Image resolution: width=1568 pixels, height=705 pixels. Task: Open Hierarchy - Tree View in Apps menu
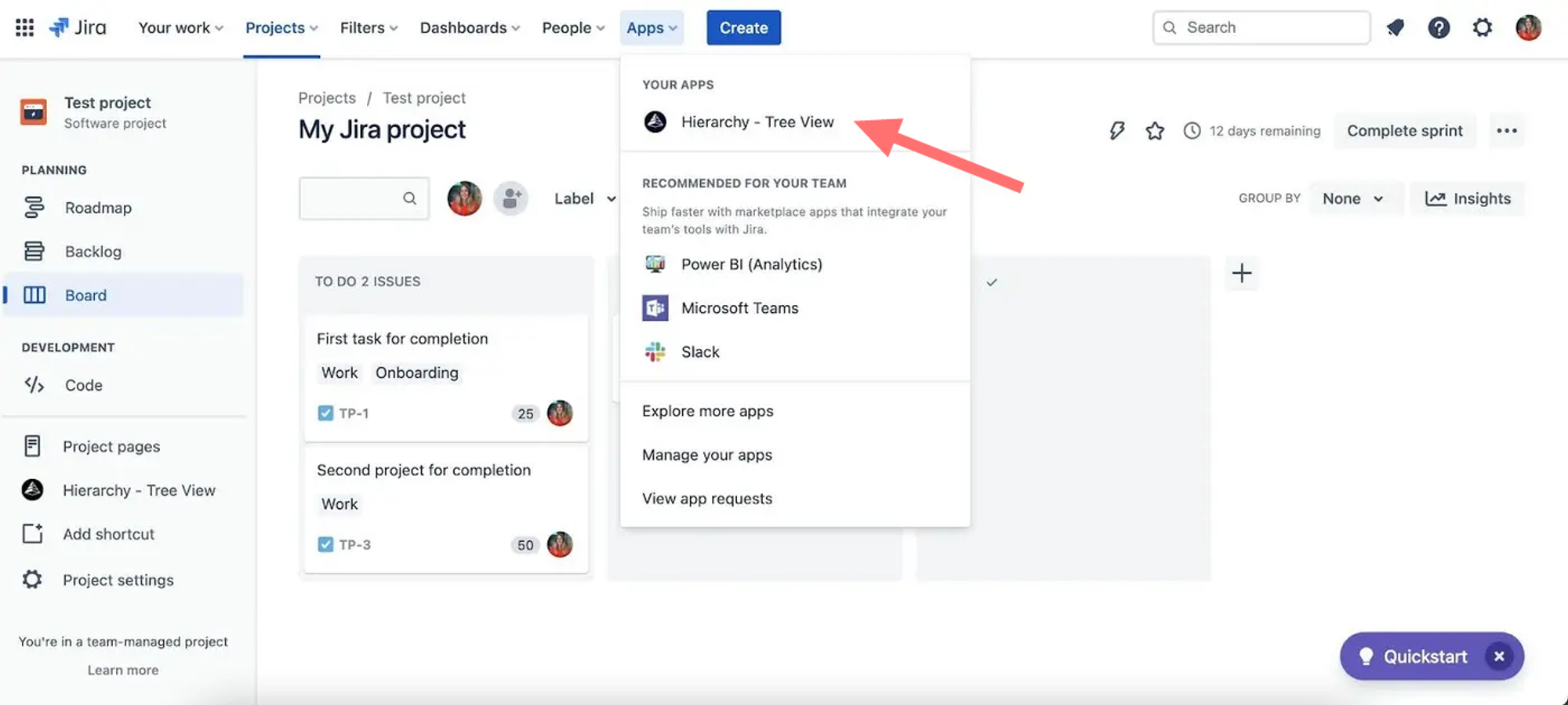[x=795, y=122]
